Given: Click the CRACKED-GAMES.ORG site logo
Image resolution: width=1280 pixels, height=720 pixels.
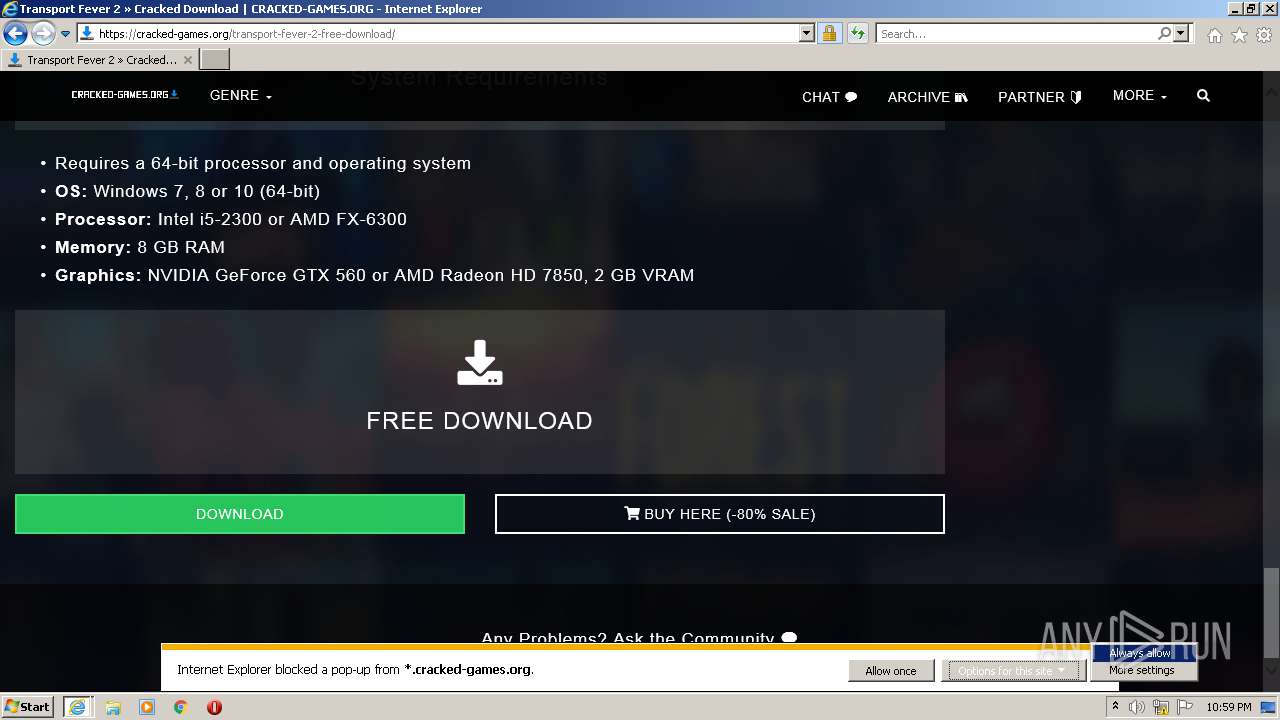Looking at the screenshot, I should pyautogui.click(x=125, y=95).
